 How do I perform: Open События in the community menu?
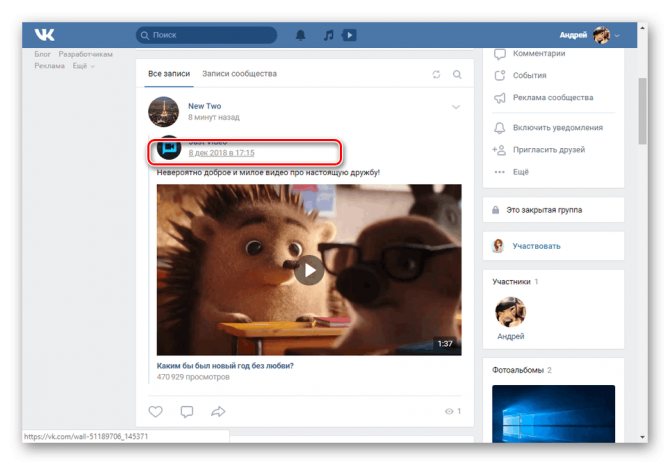pyautogui.click(x=529, y=76)
